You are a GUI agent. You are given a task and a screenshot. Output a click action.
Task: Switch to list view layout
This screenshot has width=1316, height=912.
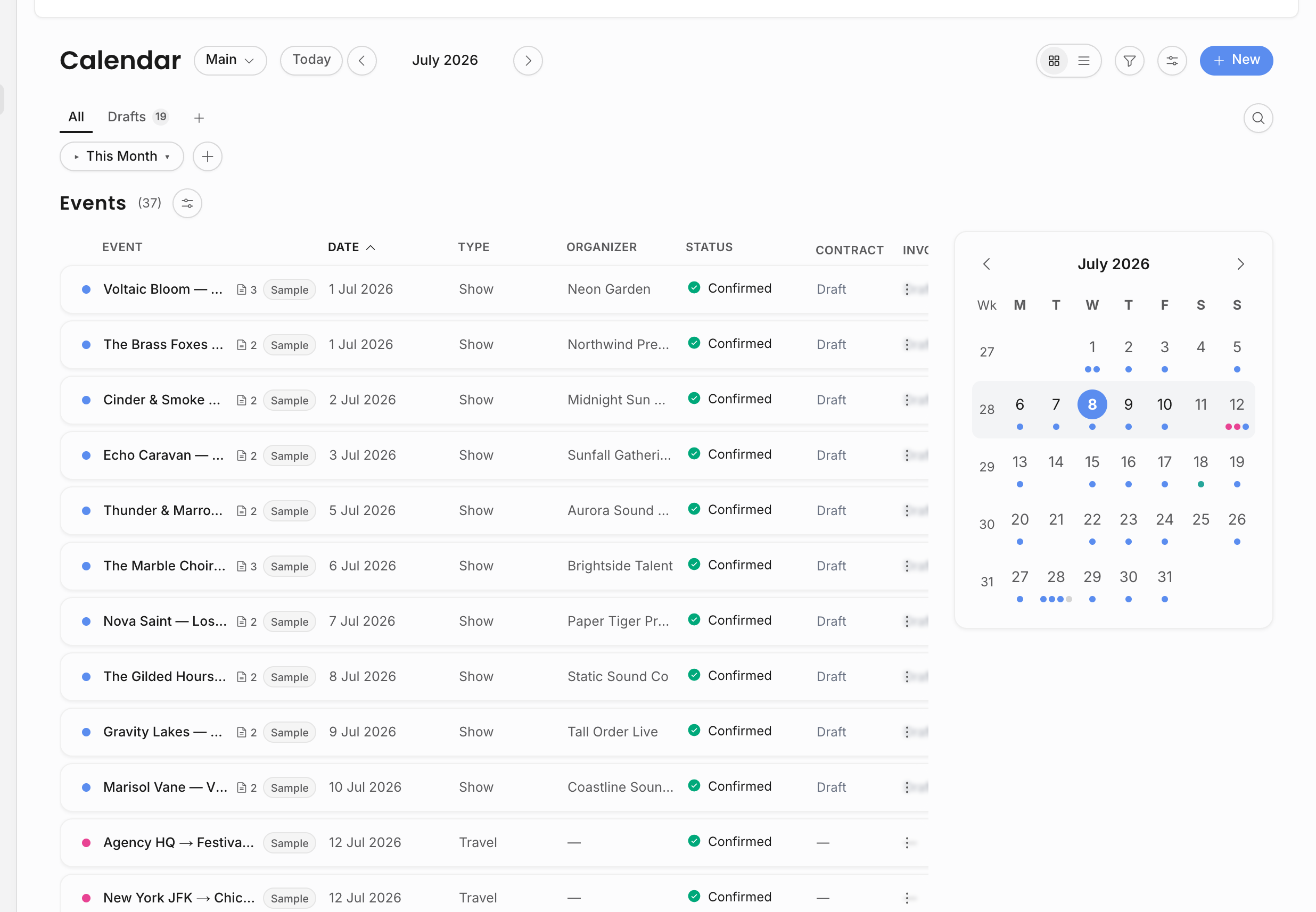pyautogui.click(x=1083, y=61)
